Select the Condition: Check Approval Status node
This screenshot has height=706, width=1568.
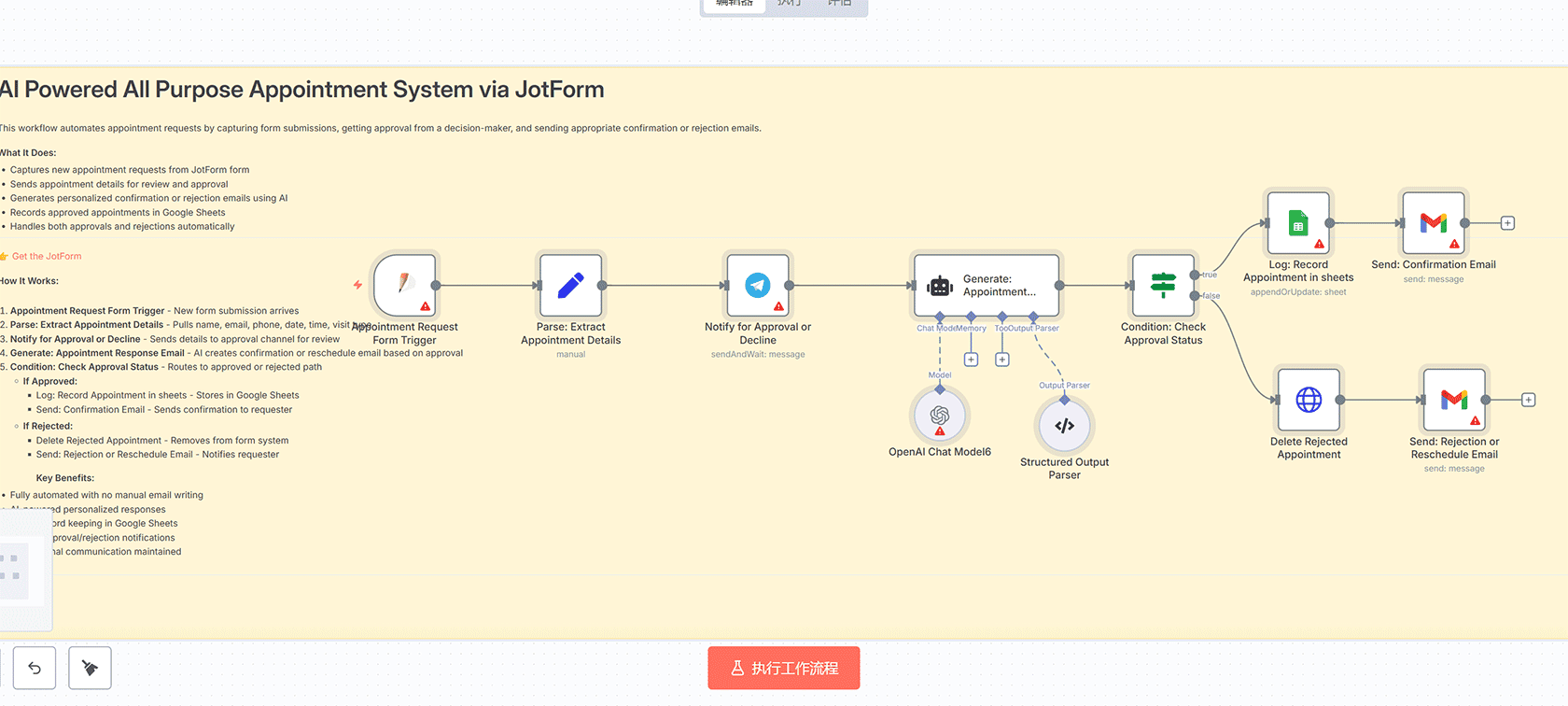(1163, 285)
